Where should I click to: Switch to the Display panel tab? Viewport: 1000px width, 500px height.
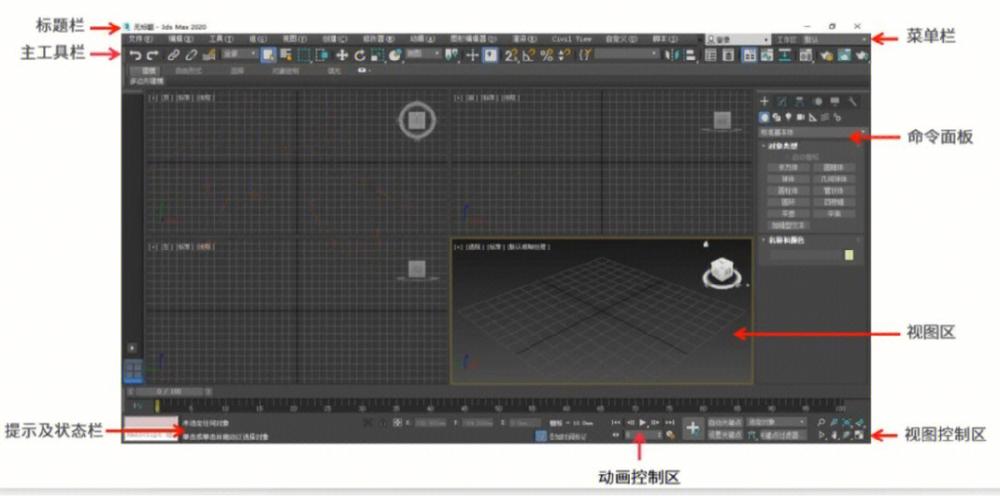tap(835, 101)
